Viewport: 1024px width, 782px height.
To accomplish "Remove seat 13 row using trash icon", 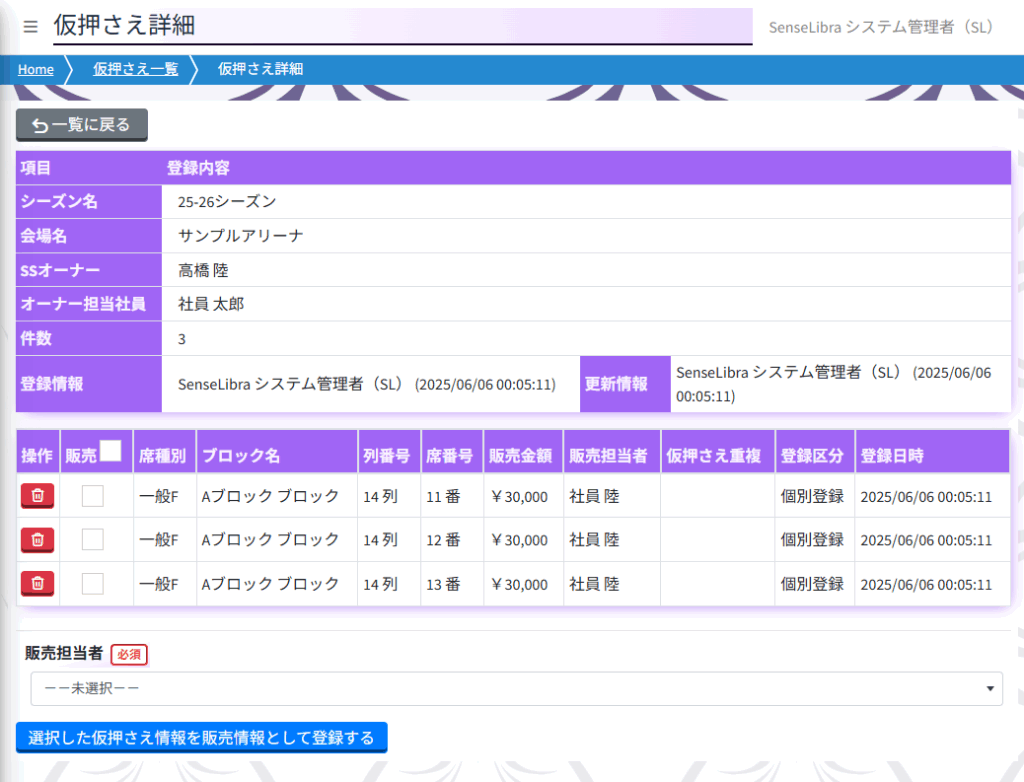I will (x=37, y=583).
